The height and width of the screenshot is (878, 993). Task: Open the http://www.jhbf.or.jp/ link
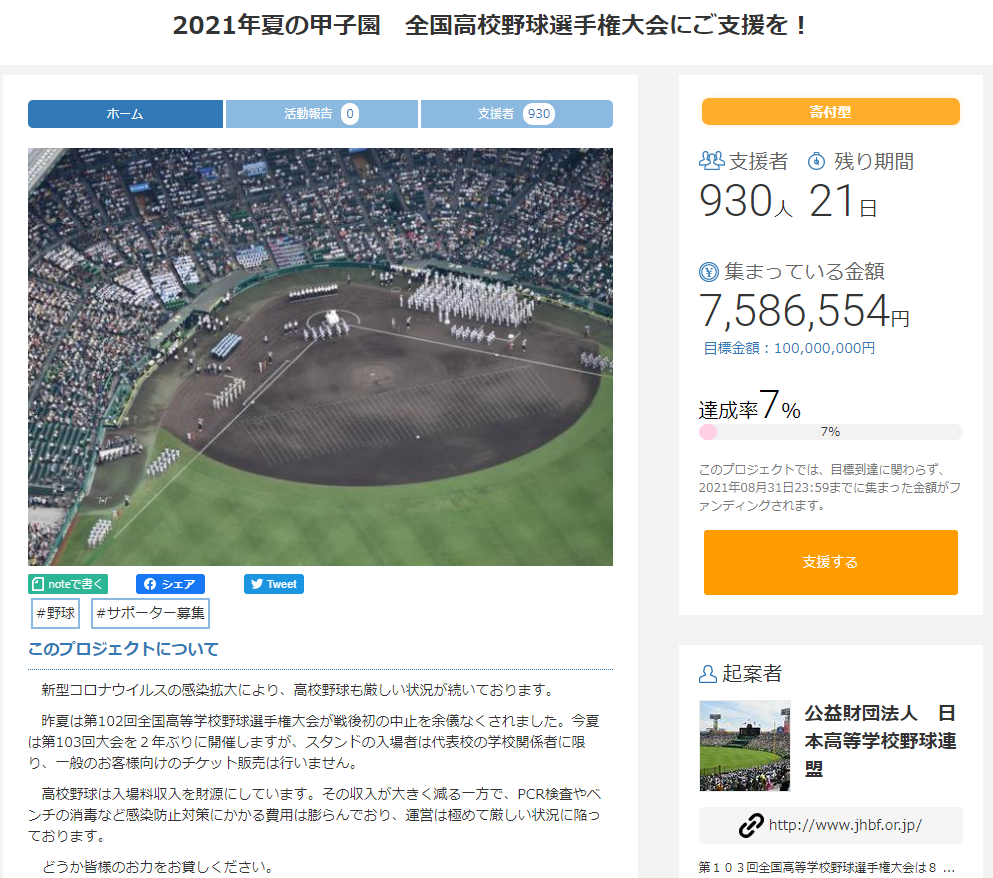coord(845,825)
